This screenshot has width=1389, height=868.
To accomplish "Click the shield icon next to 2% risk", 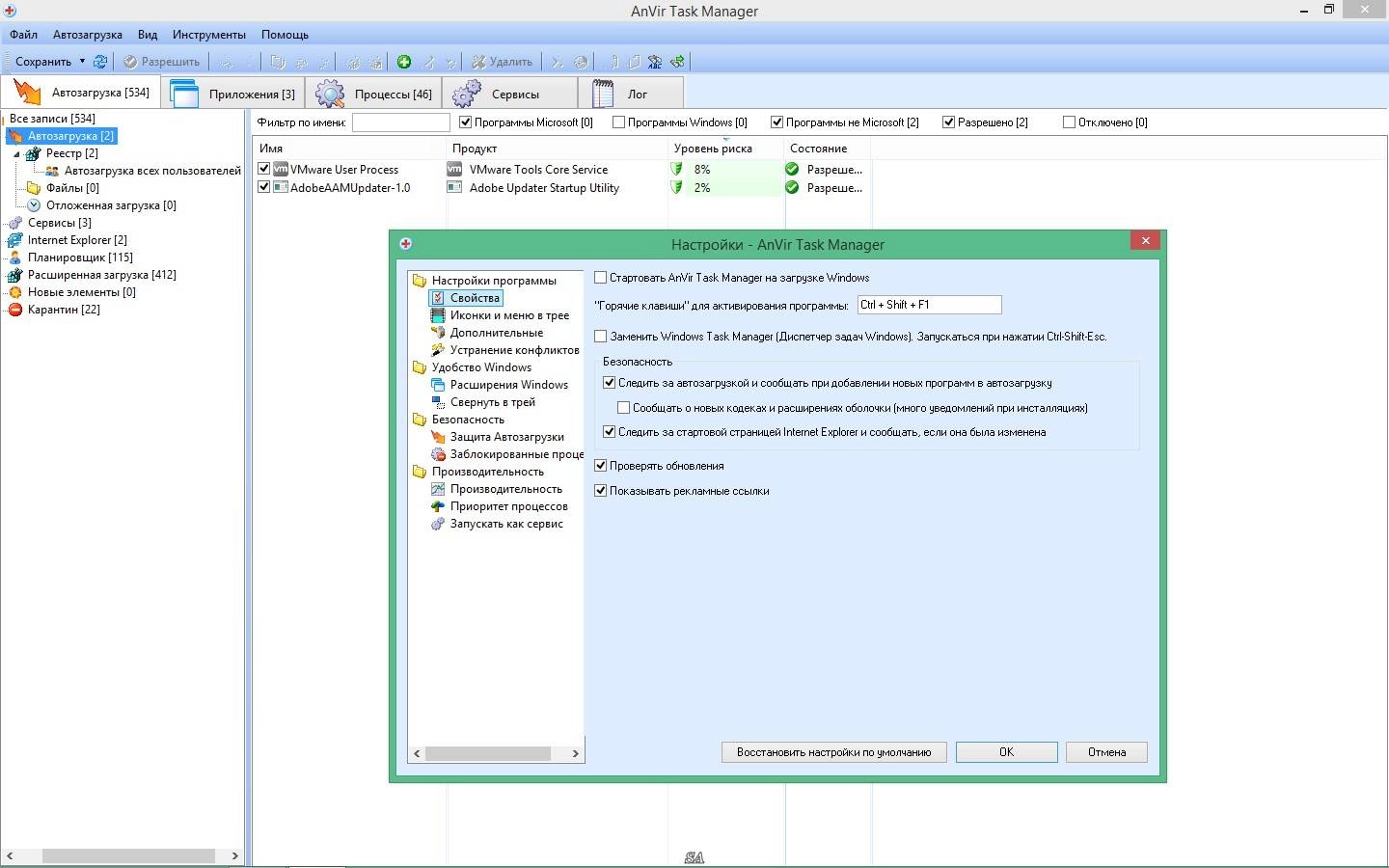I will (x=677, y=187).
